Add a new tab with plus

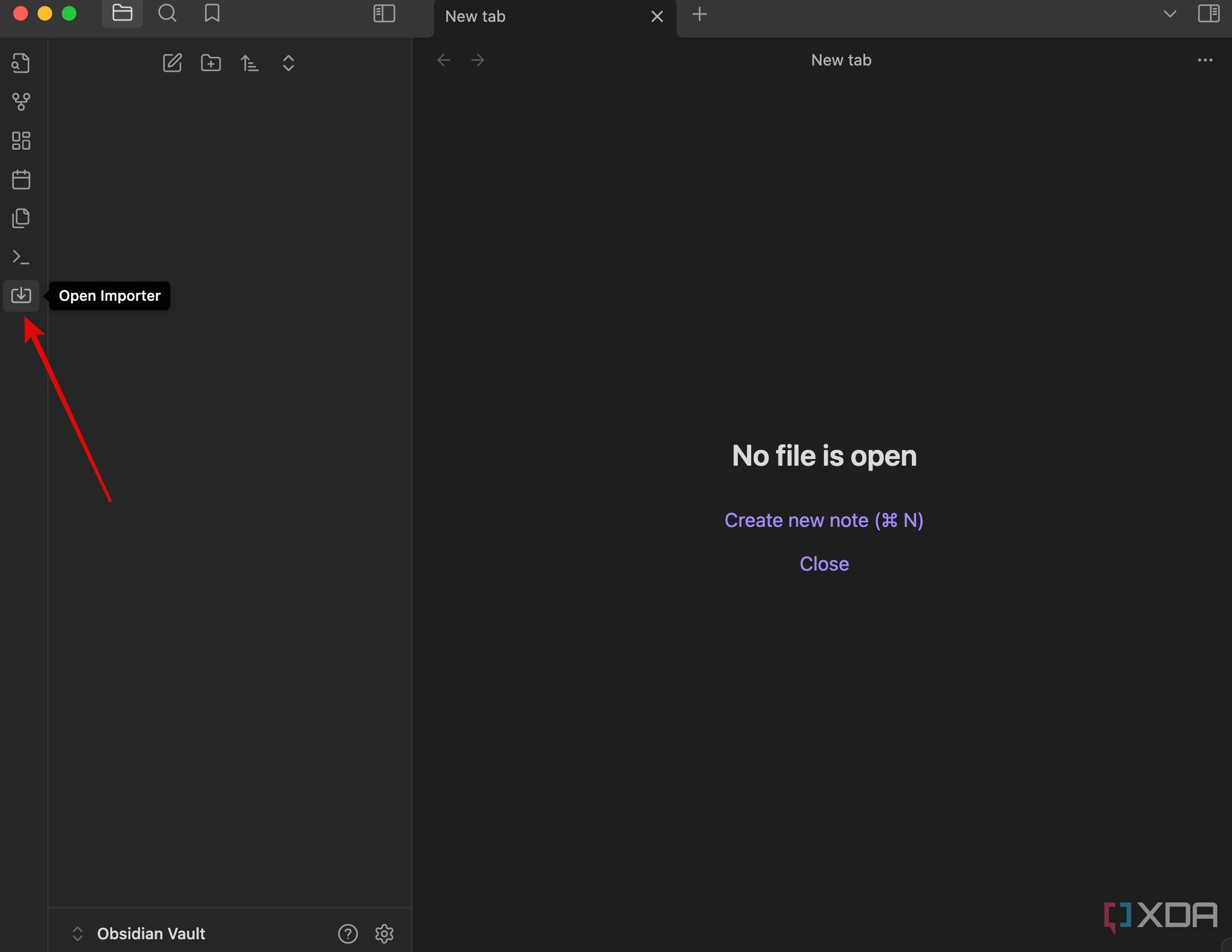[700, 15]
